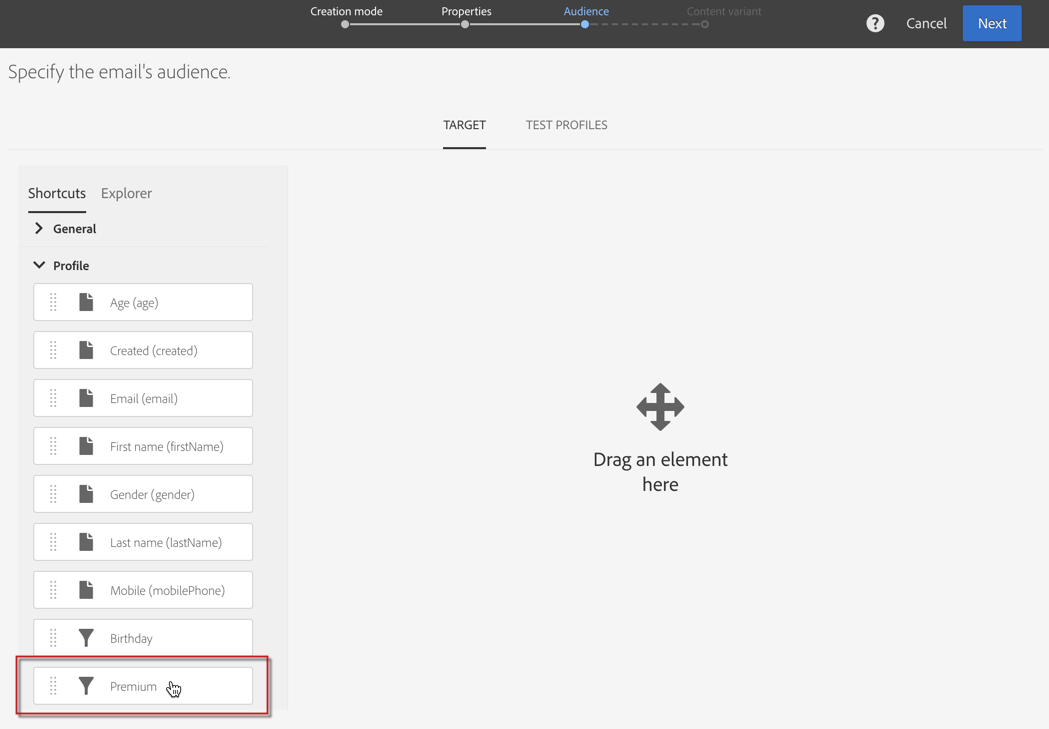
Task: Switch to the TARGET tab
Action: [464, 125]
